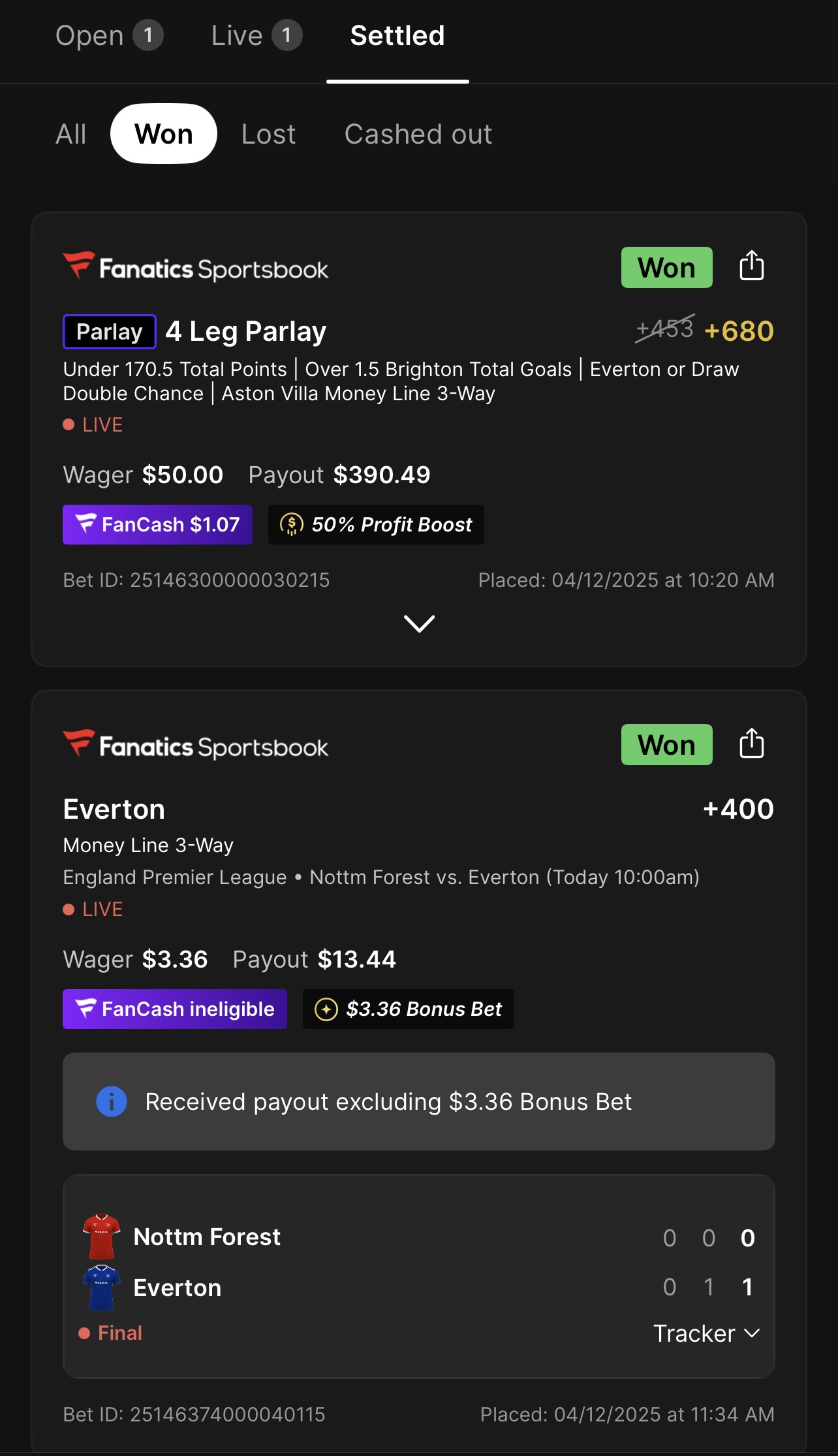Tap the blue info icon in payout notice
838x1456 pixels.
tap(112, 1101)
